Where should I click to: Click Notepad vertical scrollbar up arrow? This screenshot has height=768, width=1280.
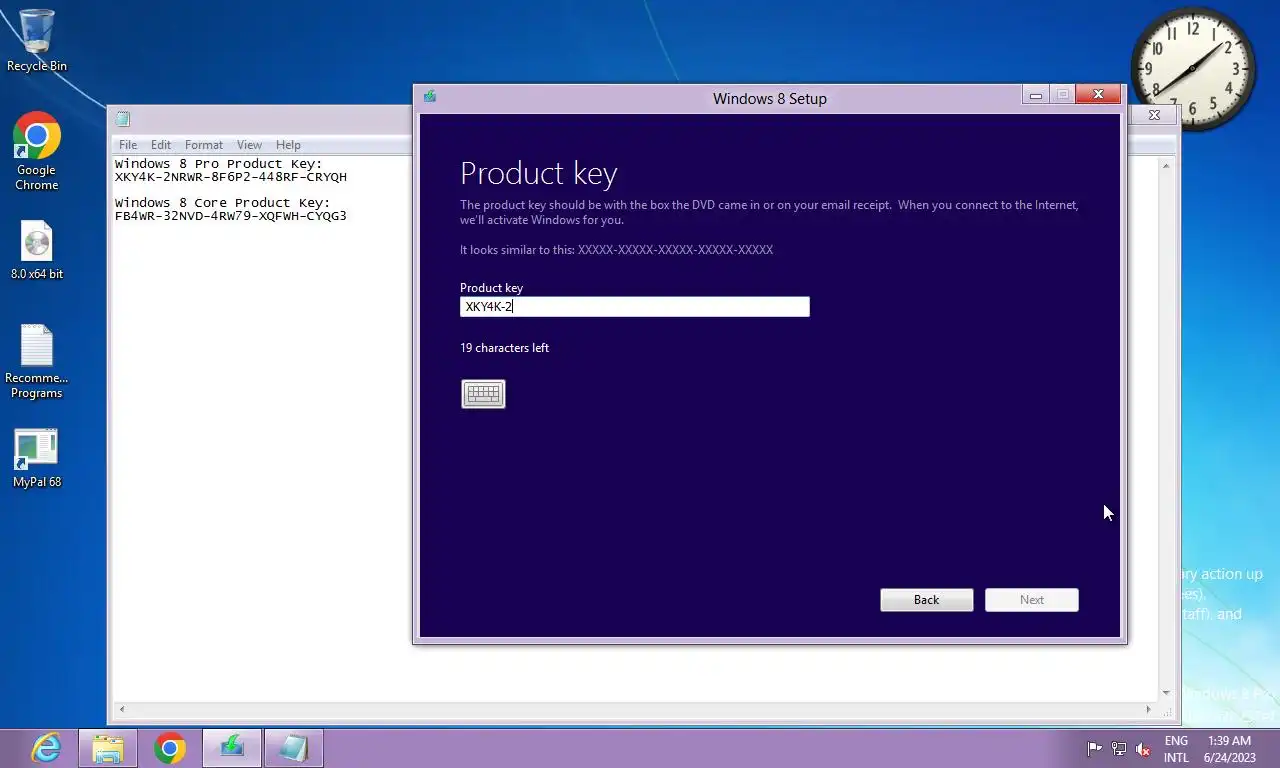tap(1166, 165)
